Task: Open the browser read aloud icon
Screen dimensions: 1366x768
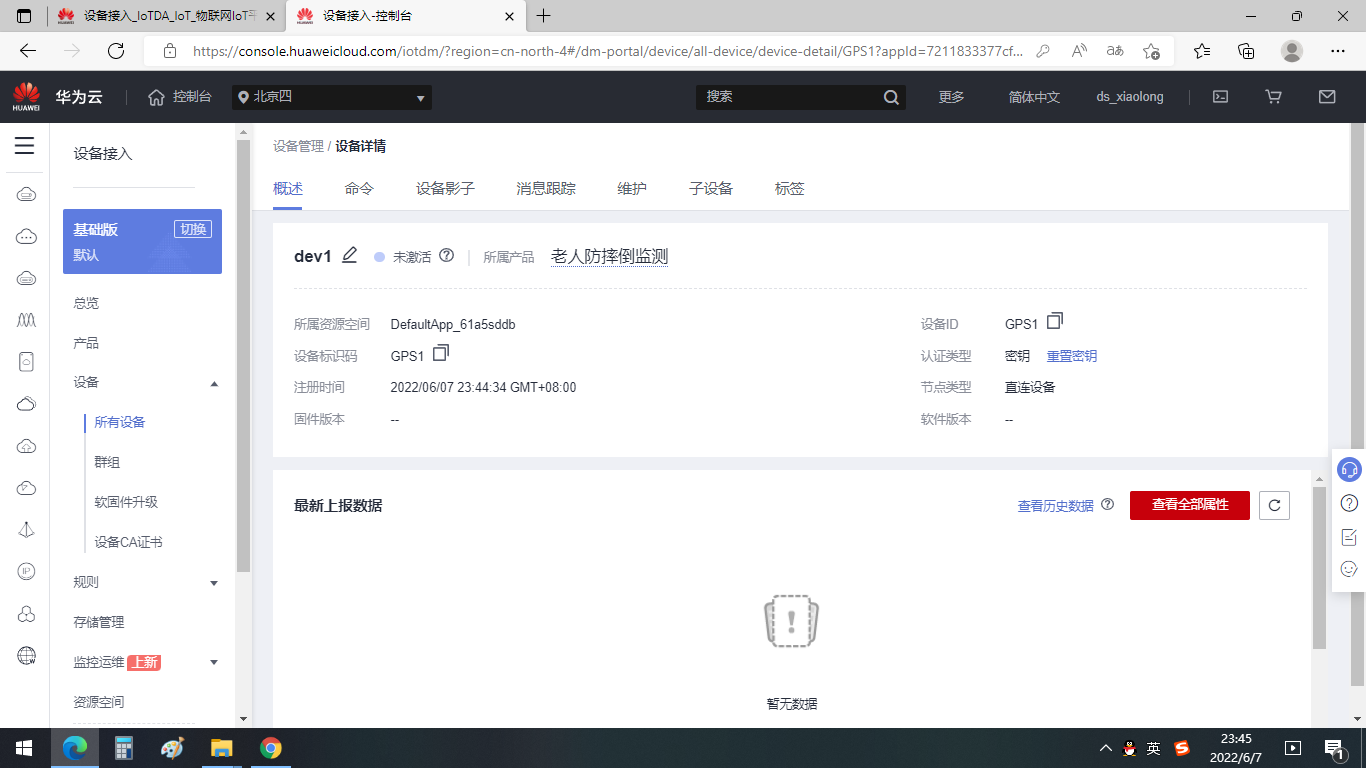Action: (1079, 51)
